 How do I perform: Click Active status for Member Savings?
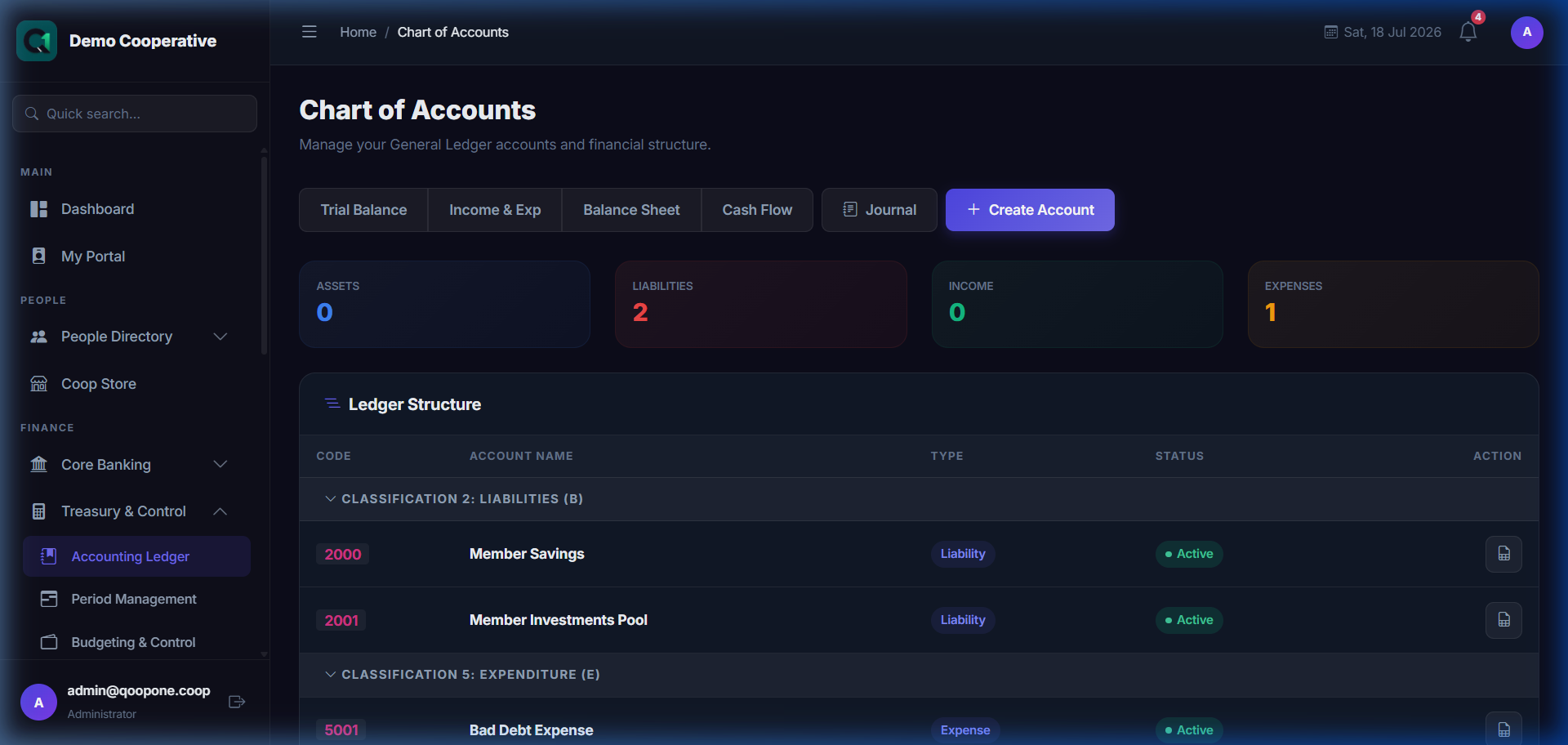pyautogui.click(x=1189, y=554)
